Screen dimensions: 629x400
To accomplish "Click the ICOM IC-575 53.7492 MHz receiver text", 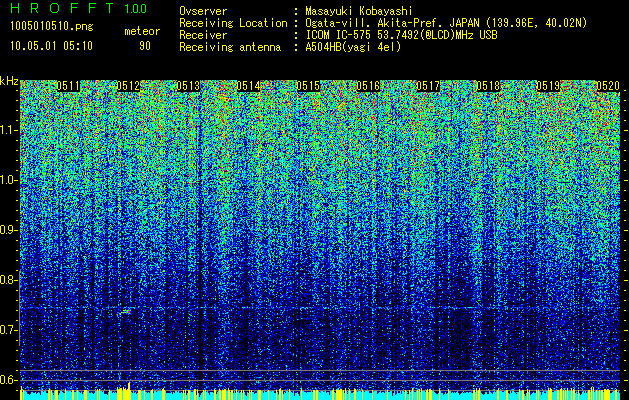I will point(401,35).
